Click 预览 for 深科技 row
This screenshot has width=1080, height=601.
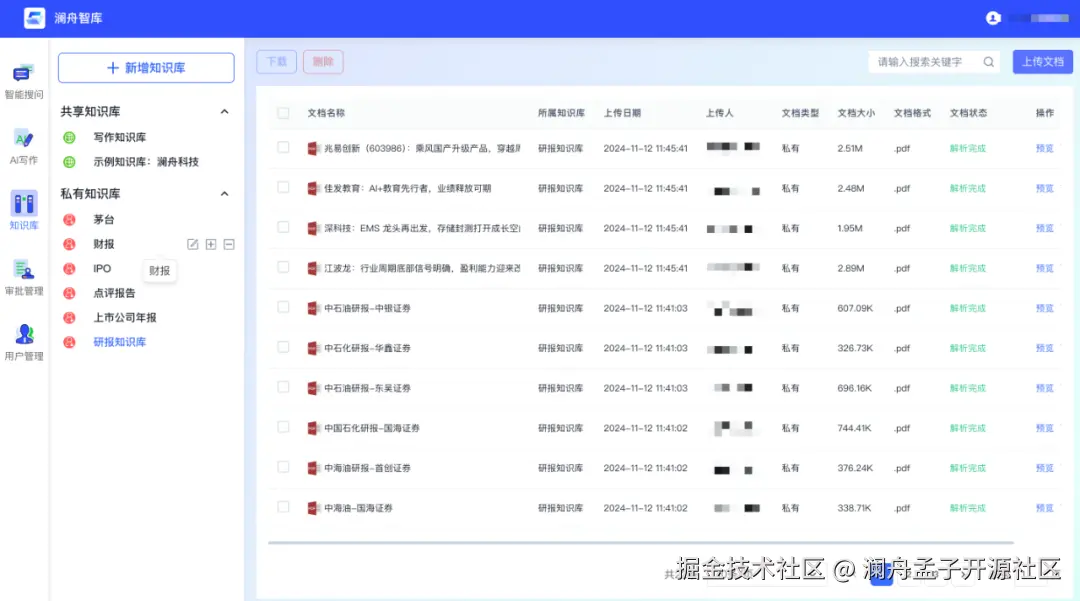(1044, 228)
